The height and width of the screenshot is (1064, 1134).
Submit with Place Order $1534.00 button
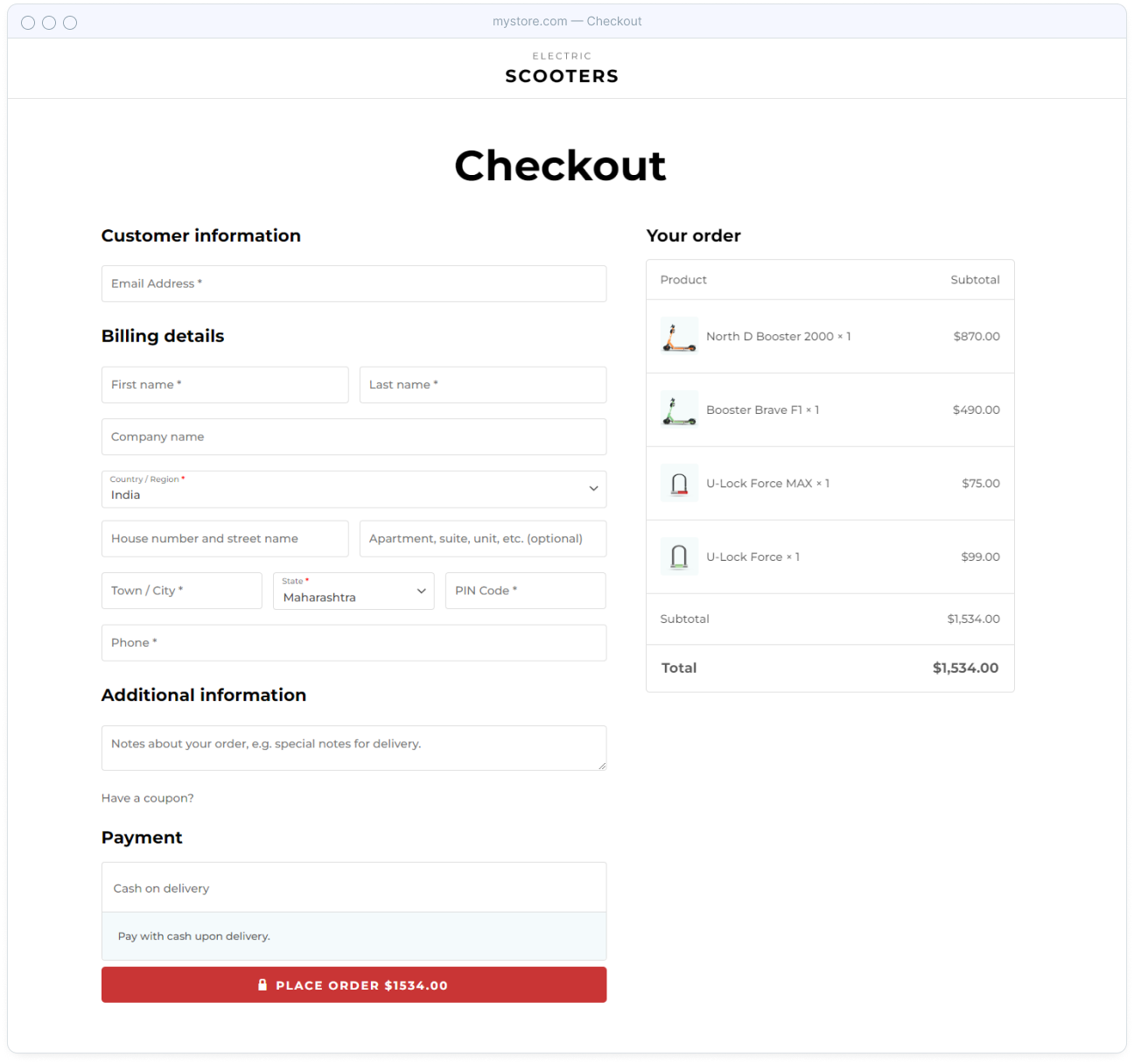[x=353, y=984]
